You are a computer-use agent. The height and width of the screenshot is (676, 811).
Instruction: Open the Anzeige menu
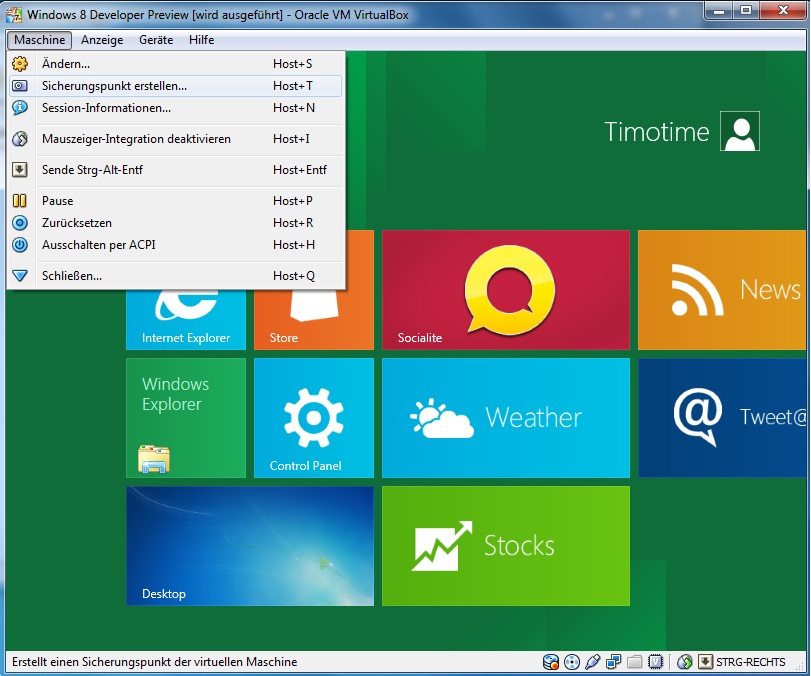[102, 40]
